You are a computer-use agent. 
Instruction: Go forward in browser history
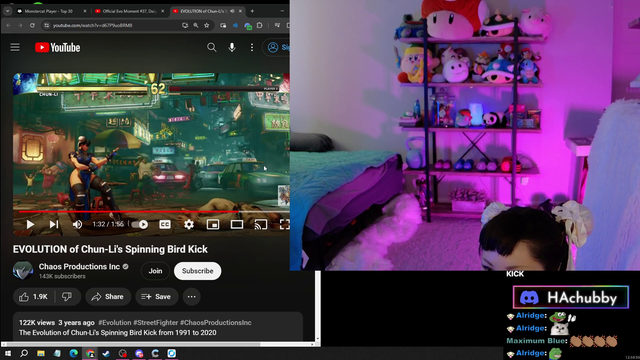point(20,25)
